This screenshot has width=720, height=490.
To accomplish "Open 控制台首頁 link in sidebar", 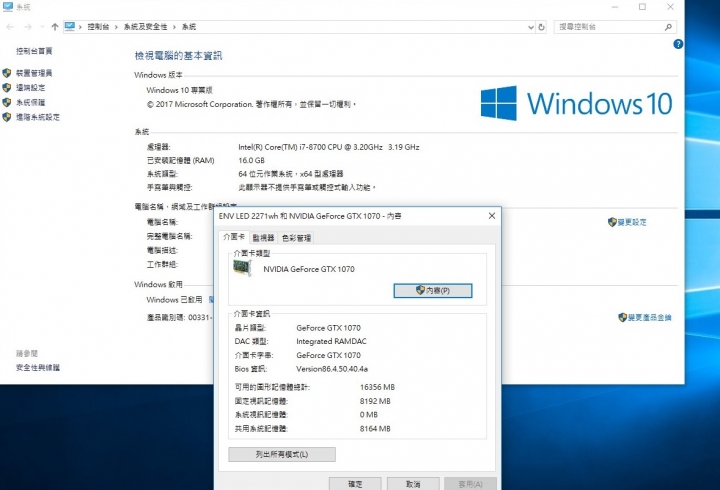I will coord(34,51).
